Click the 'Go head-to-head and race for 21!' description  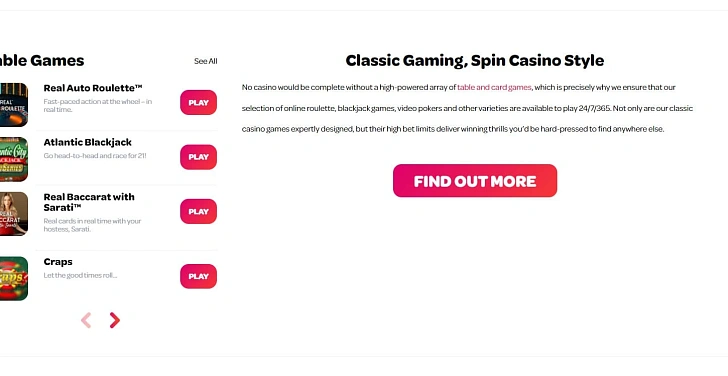coord(95,156)
